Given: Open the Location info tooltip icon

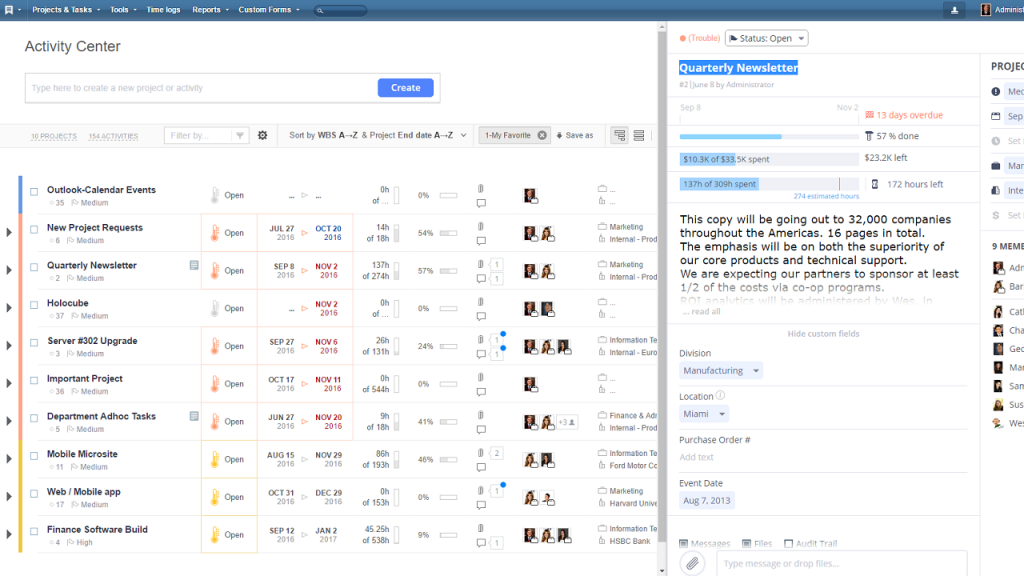Looking at the screenshot, I should point(721,396).
